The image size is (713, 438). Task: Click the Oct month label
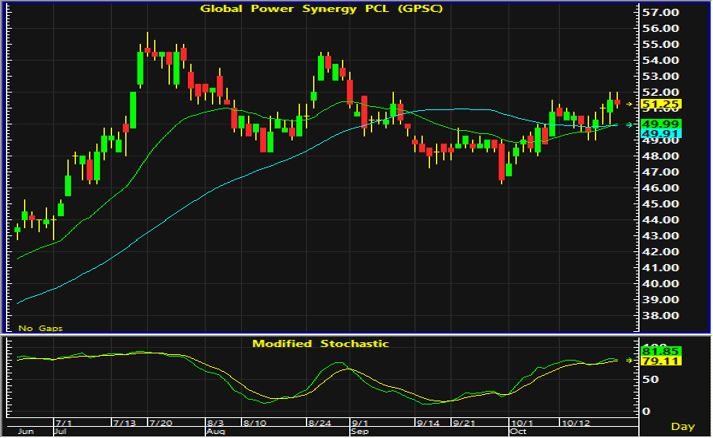coord(518,432)
